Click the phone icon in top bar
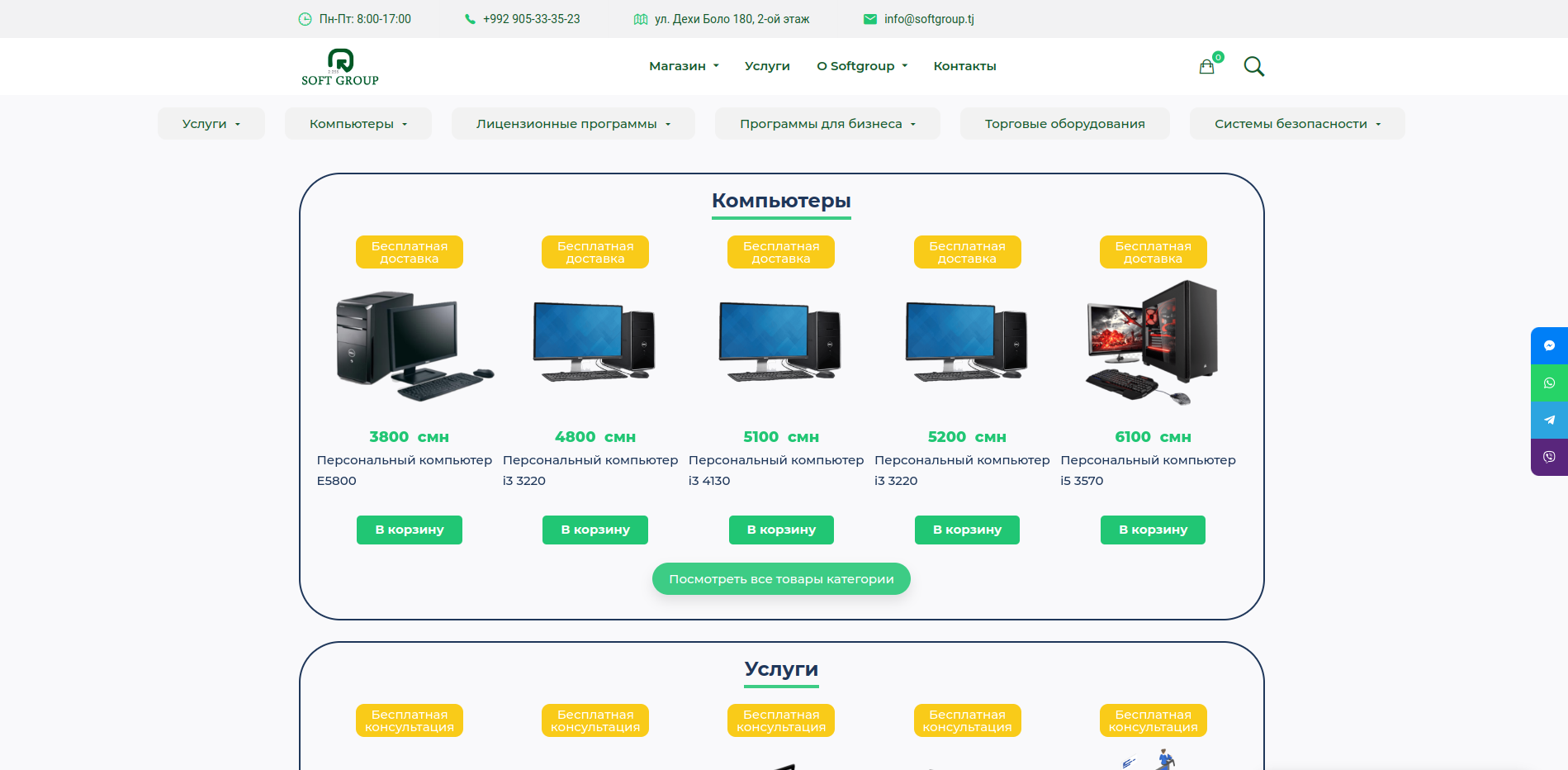The image size is (1568, 770). coord(470,19)
